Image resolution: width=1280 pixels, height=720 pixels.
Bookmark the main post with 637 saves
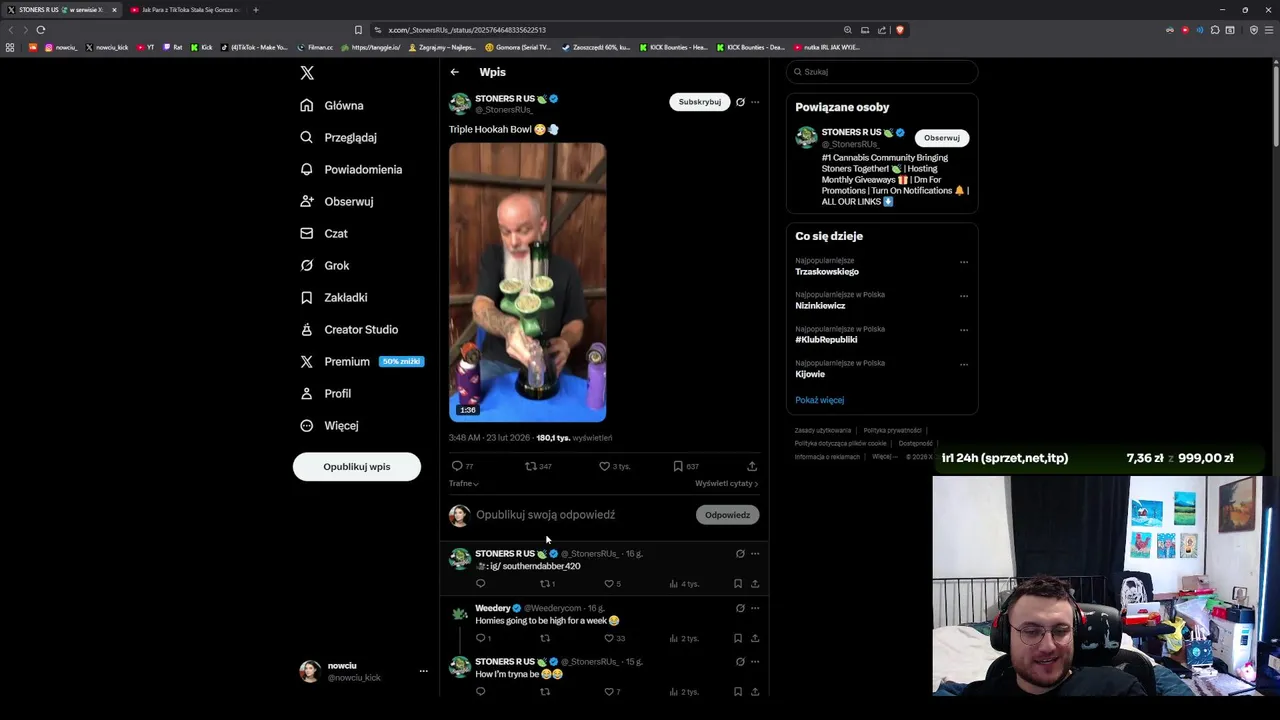(678, 466)
